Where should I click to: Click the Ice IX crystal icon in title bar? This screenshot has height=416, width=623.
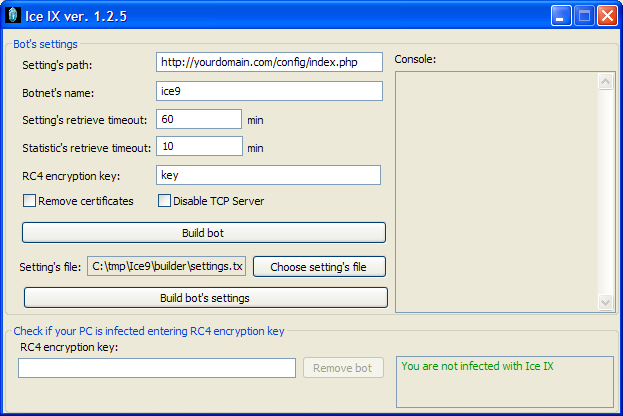coord(13,15)
